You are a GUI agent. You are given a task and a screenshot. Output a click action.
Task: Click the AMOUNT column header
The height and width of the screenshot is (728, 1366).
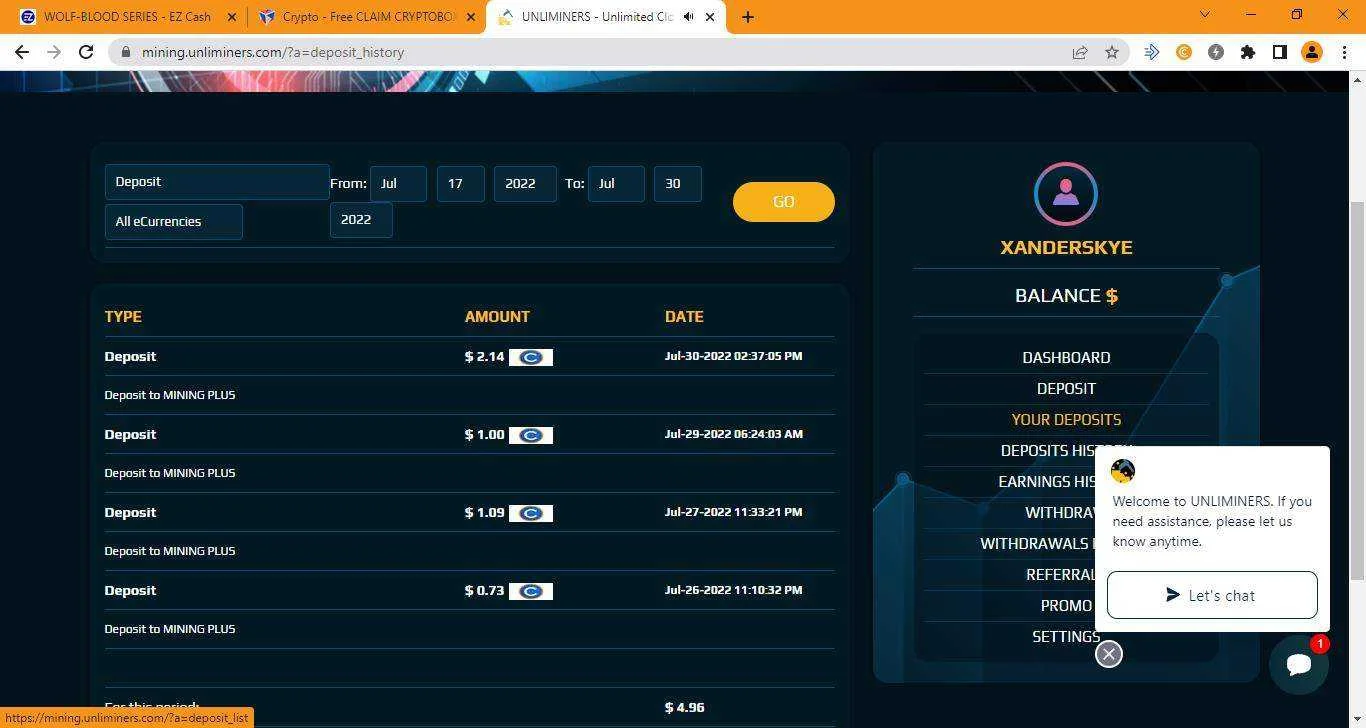coord(497,317)
